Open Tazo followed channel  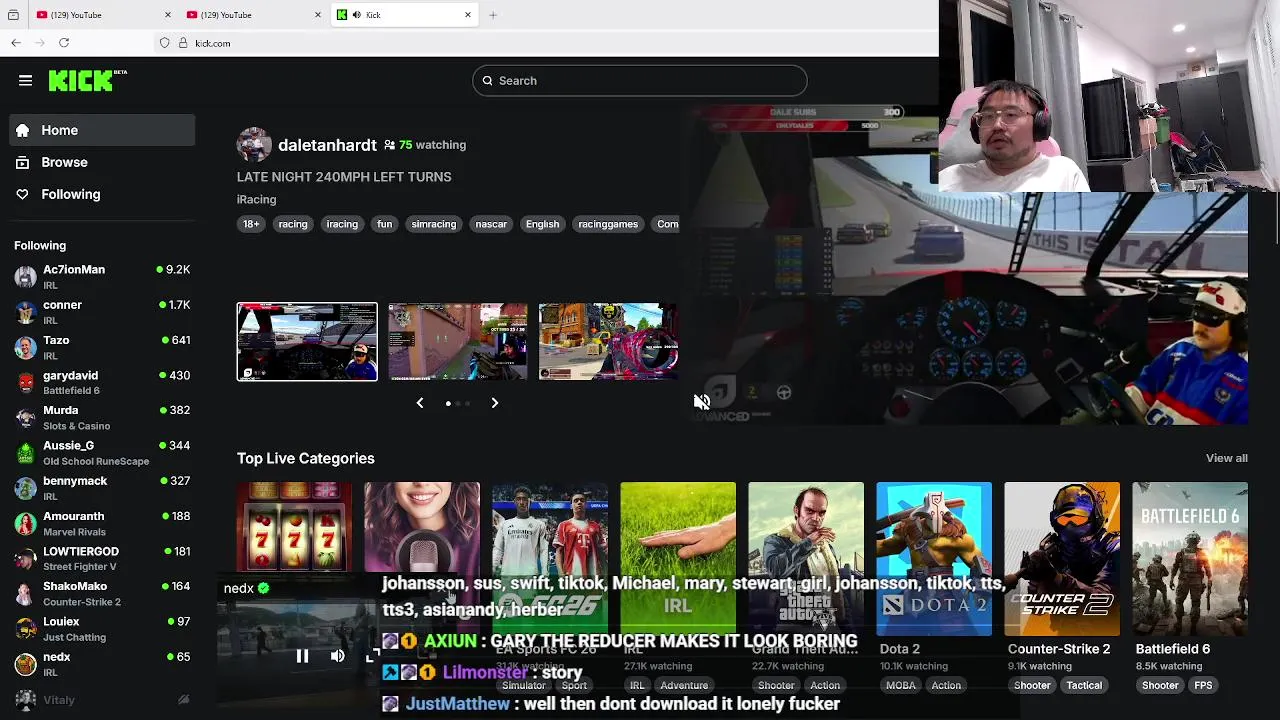102,347
